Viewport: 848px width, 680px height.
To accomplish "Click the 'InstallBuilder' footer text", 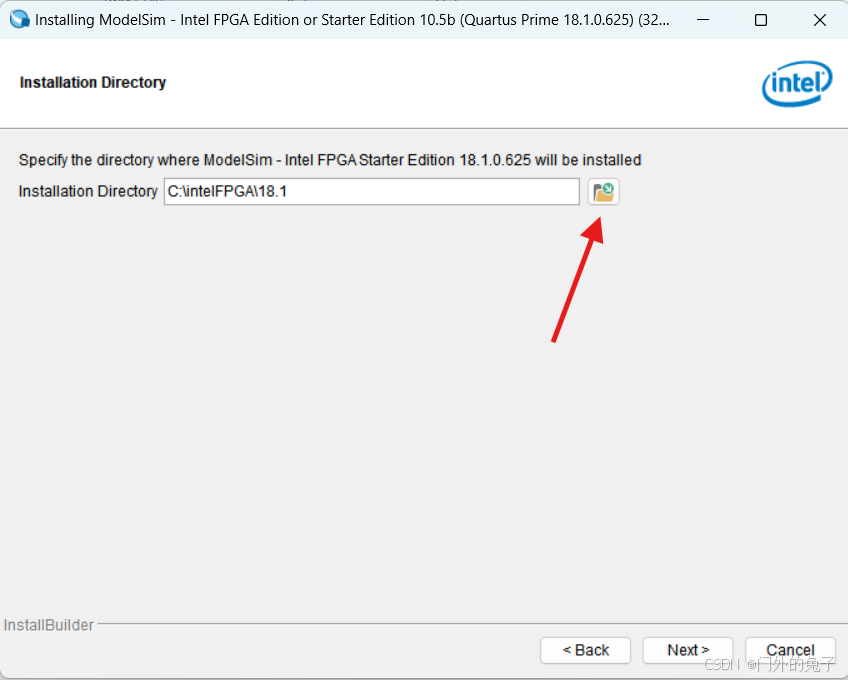I will coord(49,625).
